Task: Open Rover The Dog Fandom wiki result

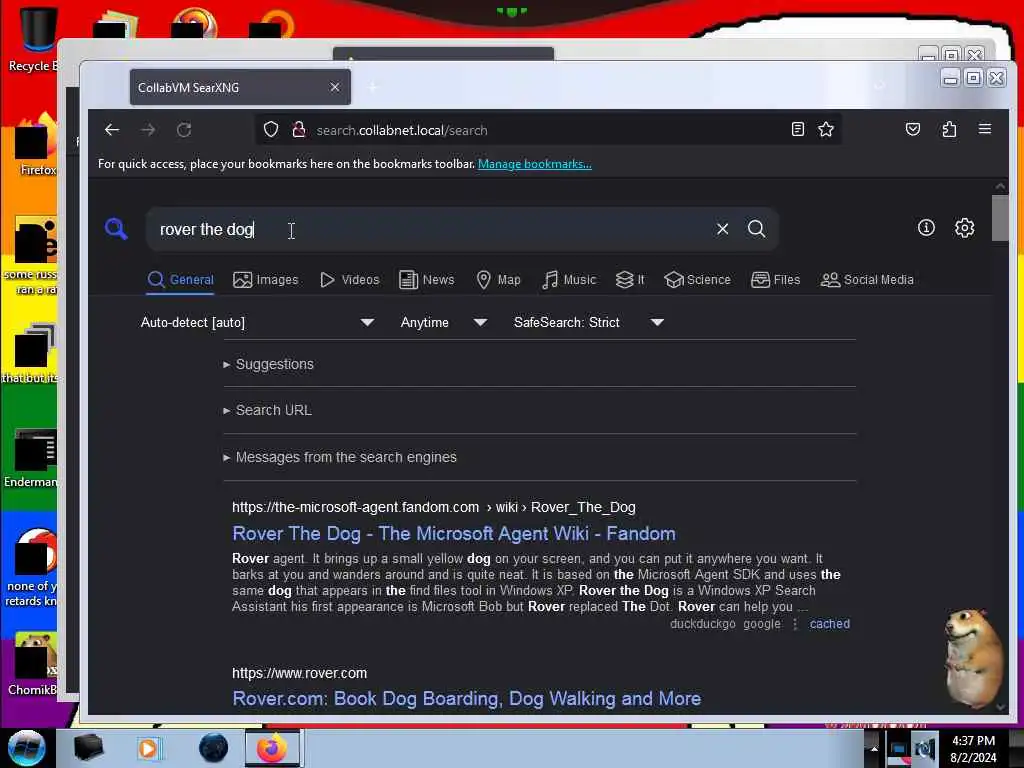Action: (454, 534)
